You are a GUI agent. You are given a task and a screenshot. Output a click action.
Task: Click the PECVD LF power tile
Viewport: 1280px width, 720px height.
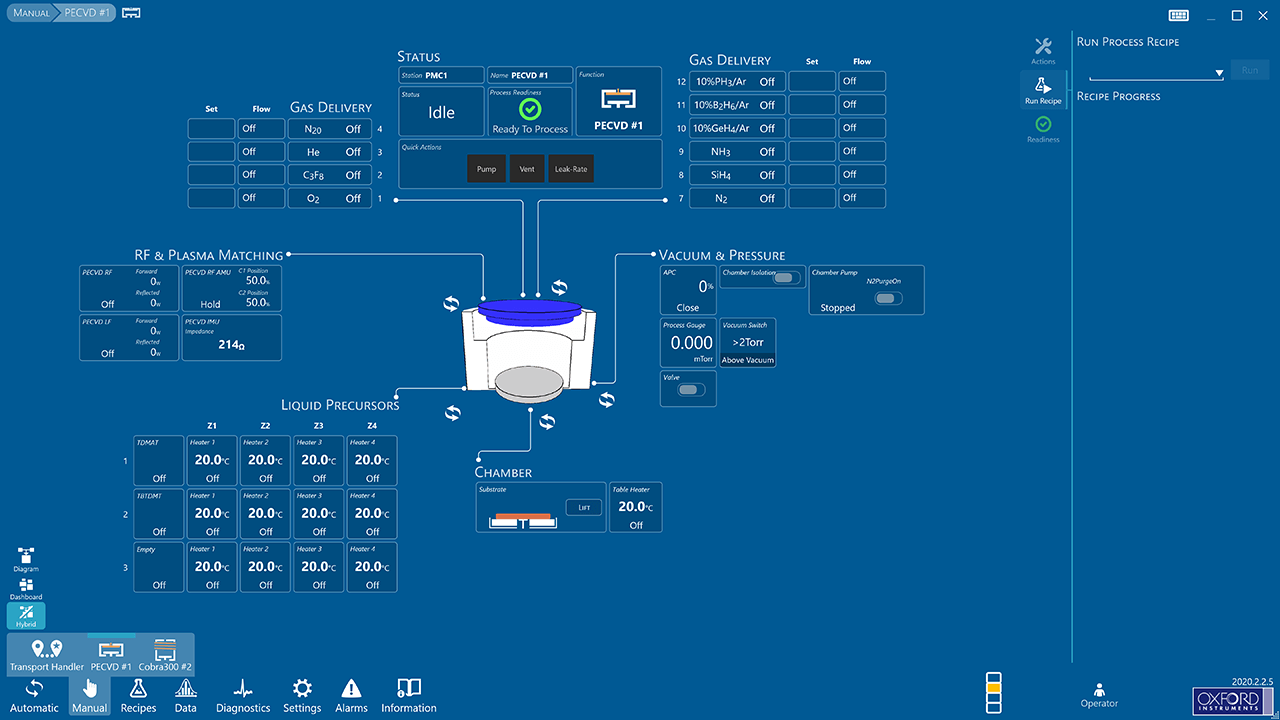click(x=129, y=338)
